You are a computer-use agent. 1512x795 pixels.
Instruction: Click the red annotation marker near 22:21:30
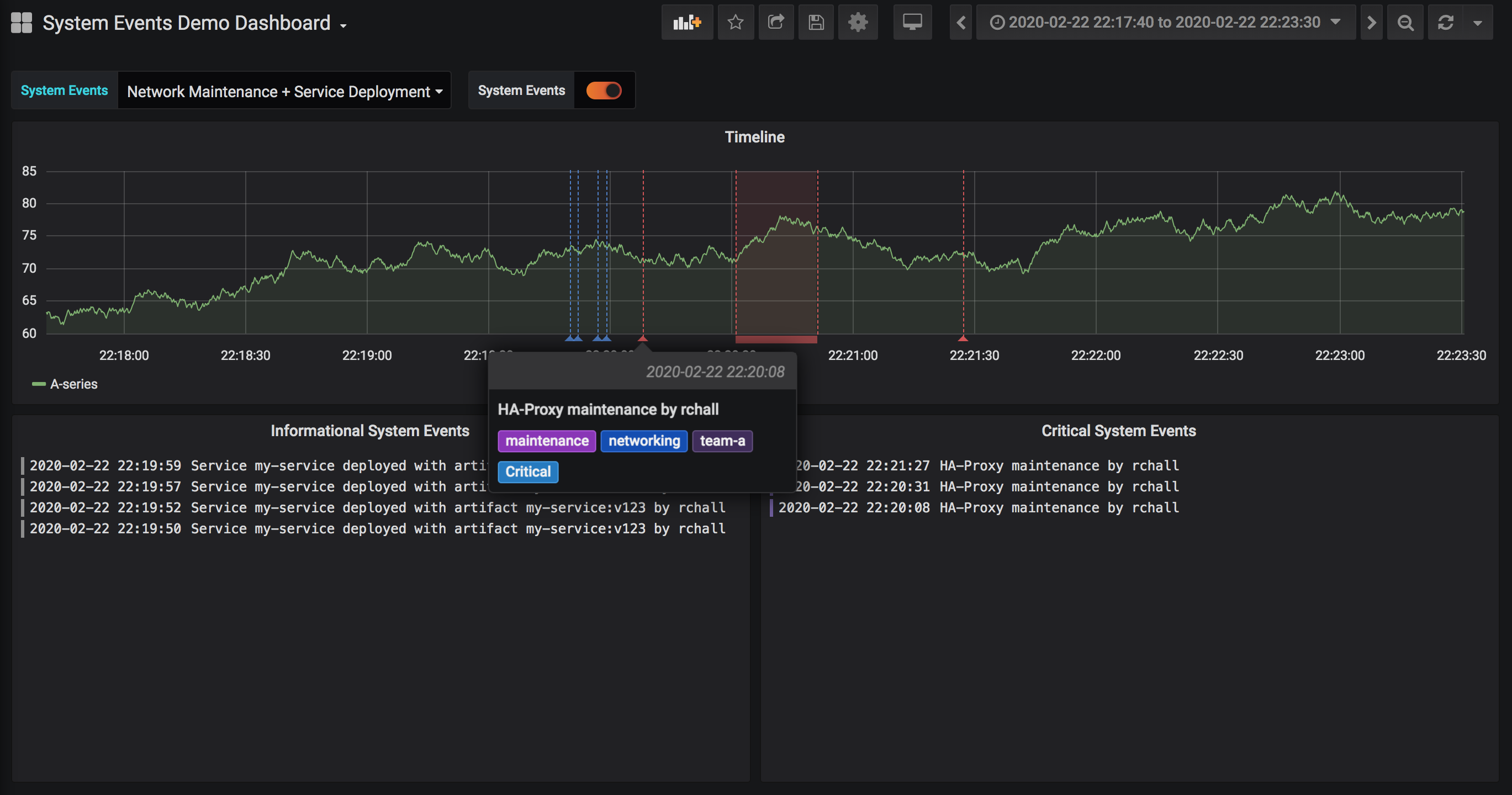click(963, 338)
